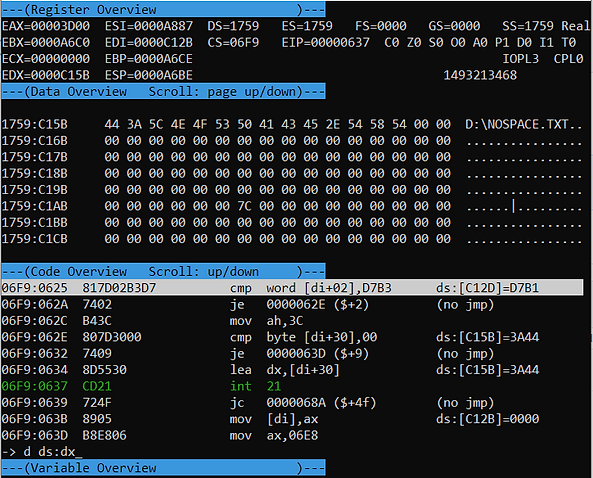
Task: Select the ECX=00000000 register value
Action: click(x=46, y=59)
